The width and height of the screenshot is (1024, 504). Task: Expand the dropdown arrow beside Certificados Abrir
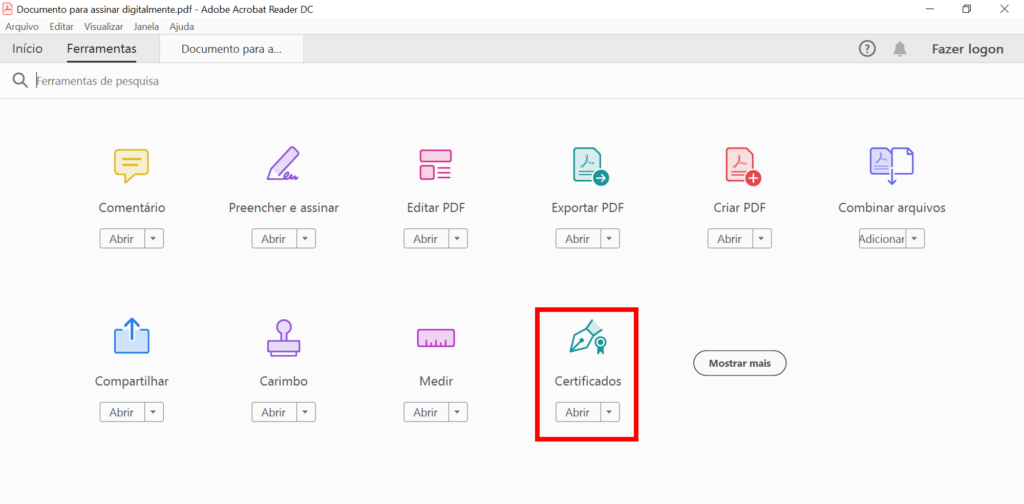(609, 412)
